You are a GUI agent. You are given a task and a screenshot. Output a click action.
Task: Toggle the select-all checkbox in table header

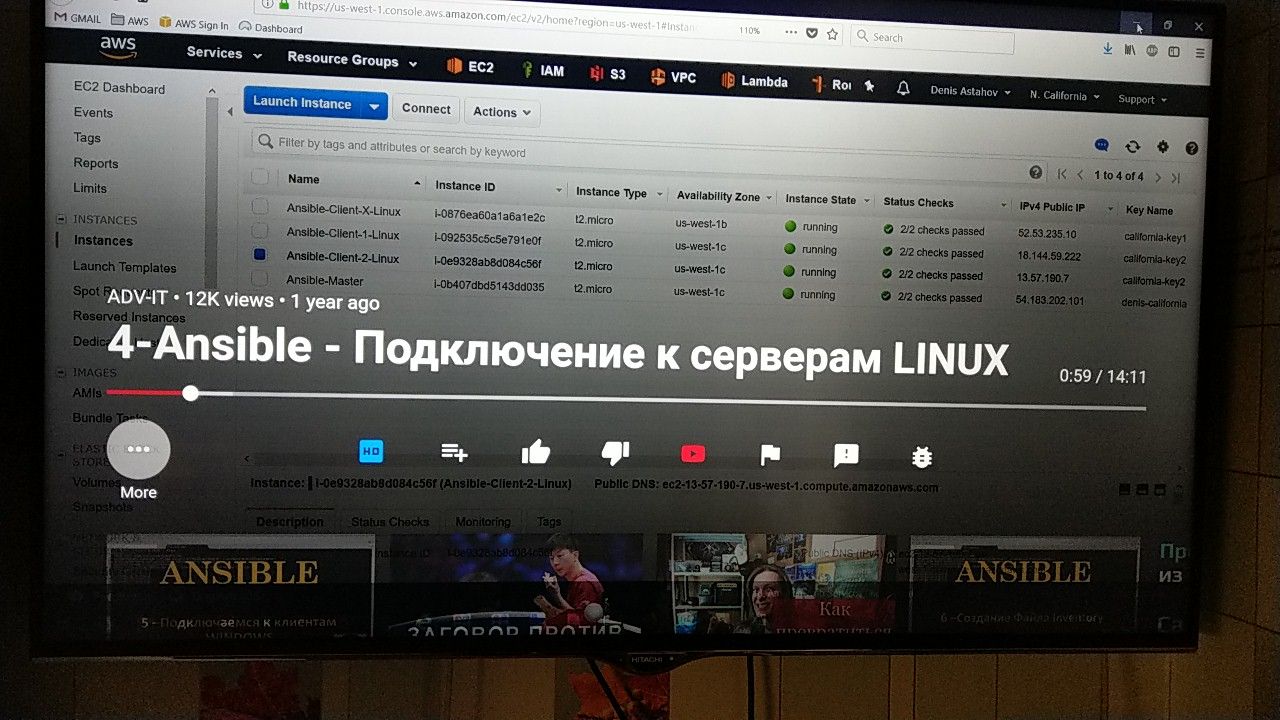tap(260, 177)
